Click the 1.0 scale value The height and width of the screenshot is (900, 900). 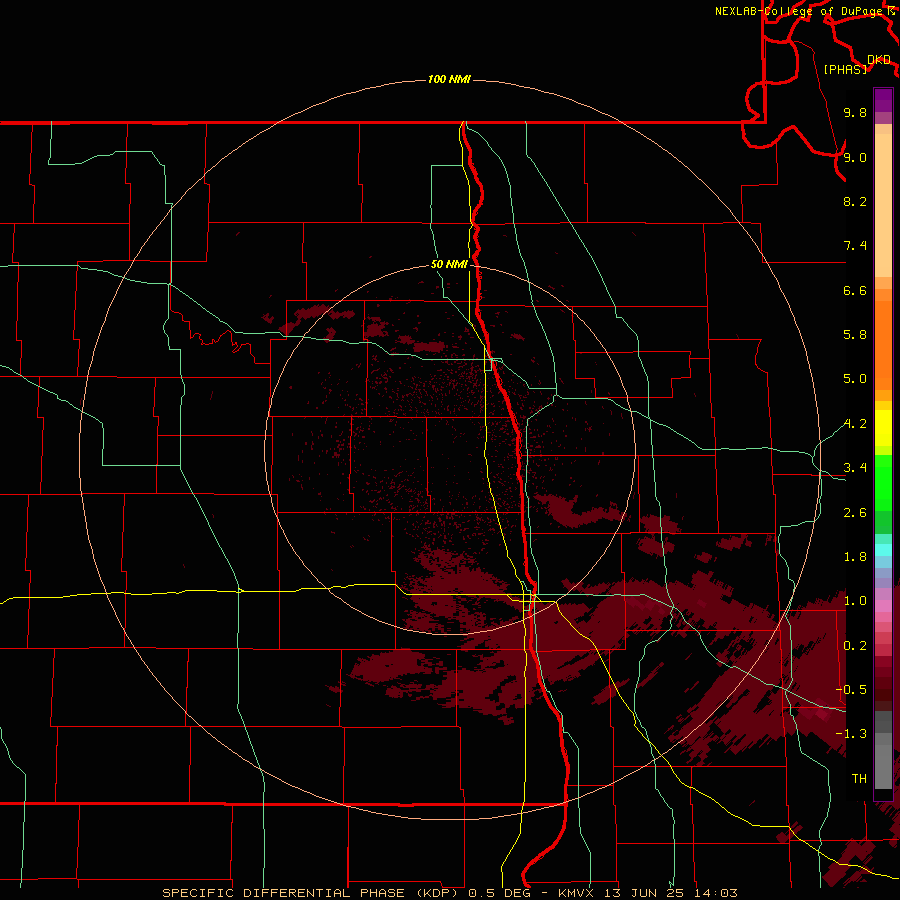[855, 601]
